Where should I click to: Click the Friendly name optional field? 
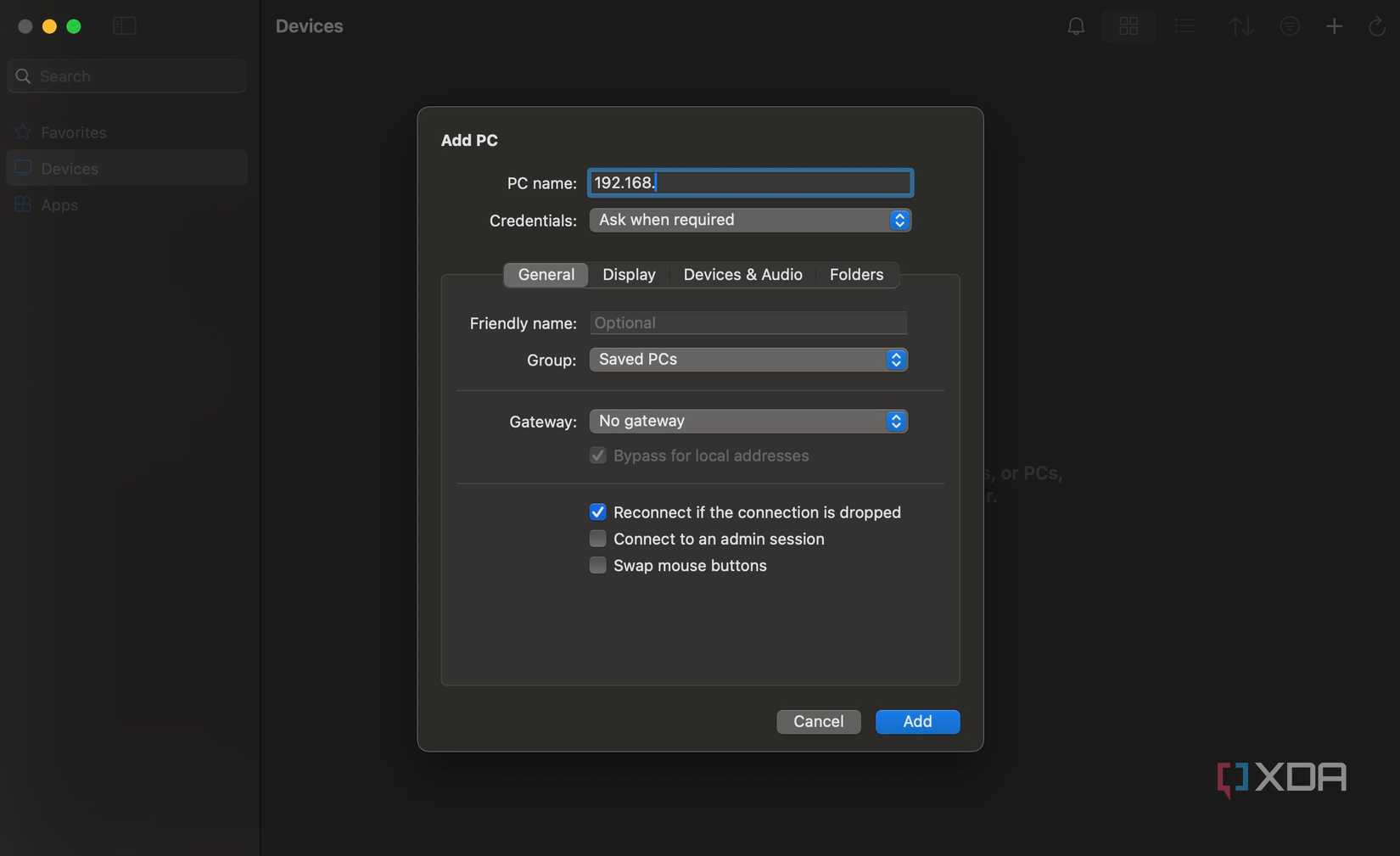pos(747,322)
